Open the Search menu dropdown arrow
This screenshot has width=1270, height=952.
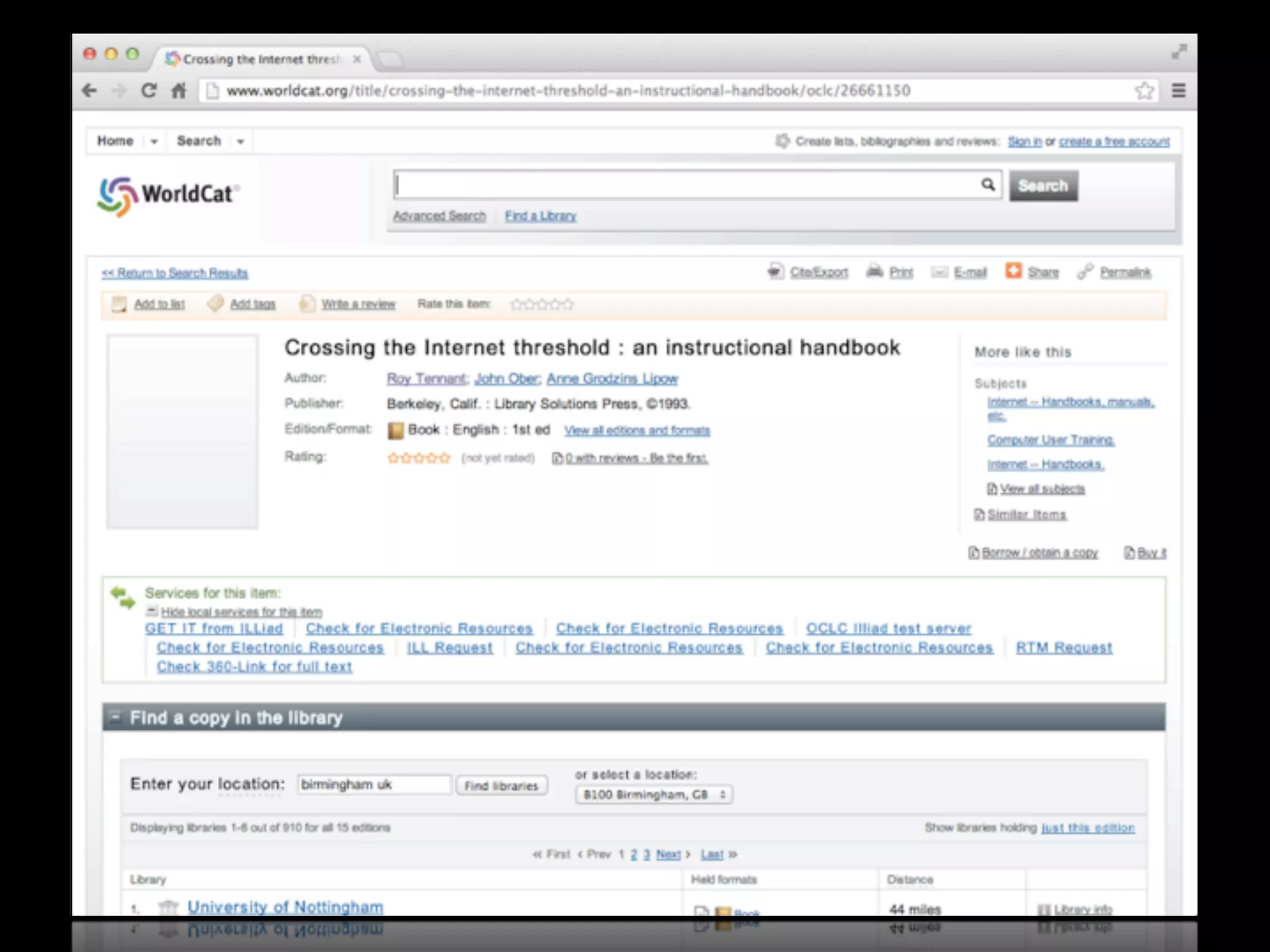pyautogui.click(x=240, y=141)
